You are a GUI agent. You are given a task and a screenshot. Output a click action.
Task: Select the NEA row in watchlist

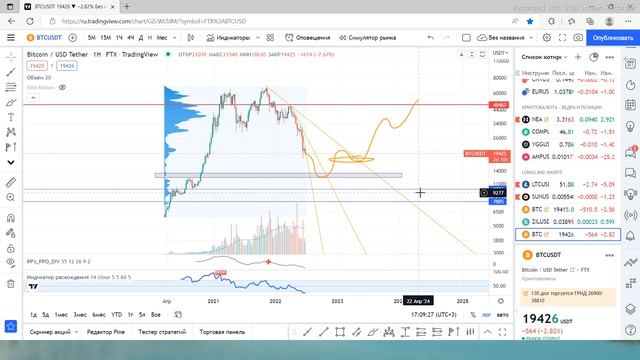[x=567, y=120]
